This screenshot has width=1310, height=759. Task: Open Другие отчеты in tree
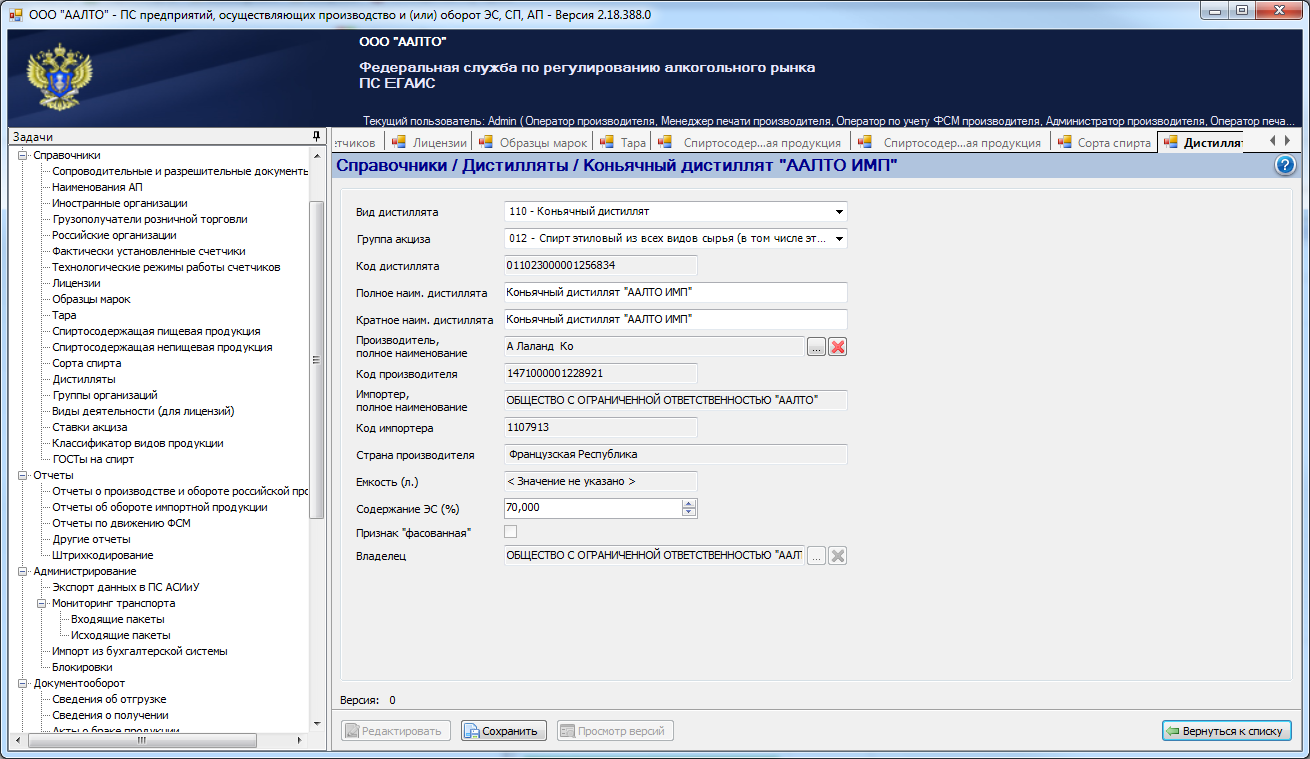pyautogui.click(x=91, y=539)
